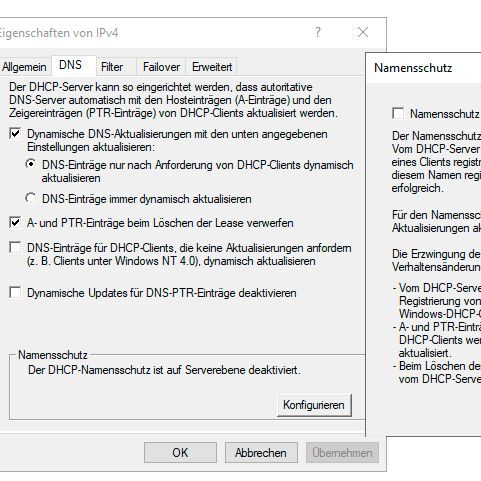Click the Namensschutz dialog title
481x481 pixels.
click(x=413, y=68)
